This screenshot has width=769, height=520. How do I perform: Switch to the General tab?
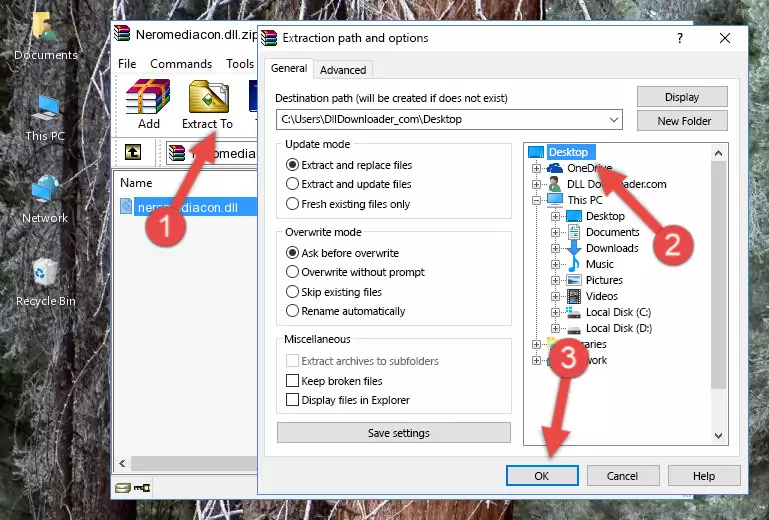pos(289,69)
